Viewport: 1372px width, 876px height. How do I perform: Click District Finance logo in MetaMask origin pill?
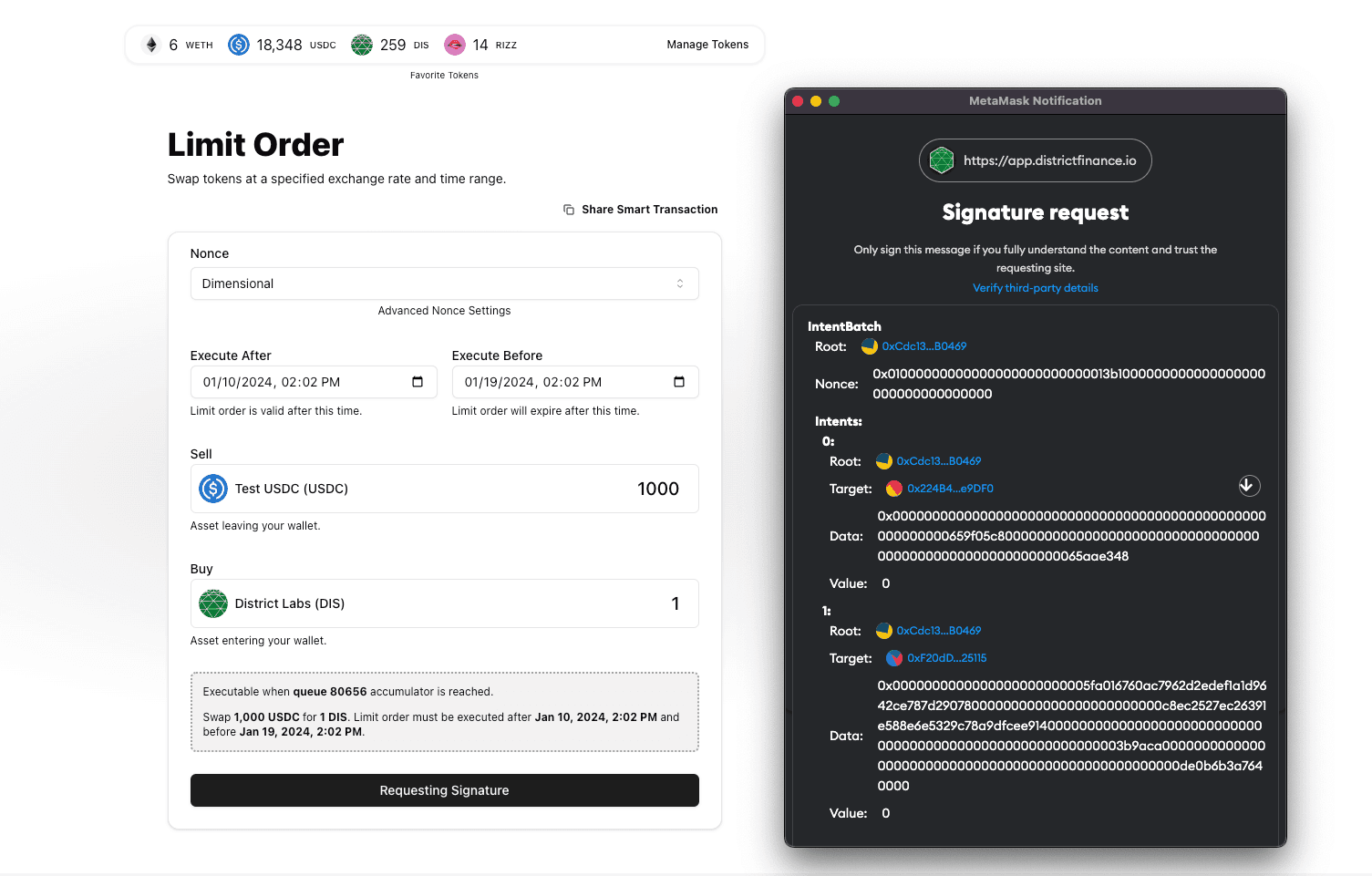[942, 160]
